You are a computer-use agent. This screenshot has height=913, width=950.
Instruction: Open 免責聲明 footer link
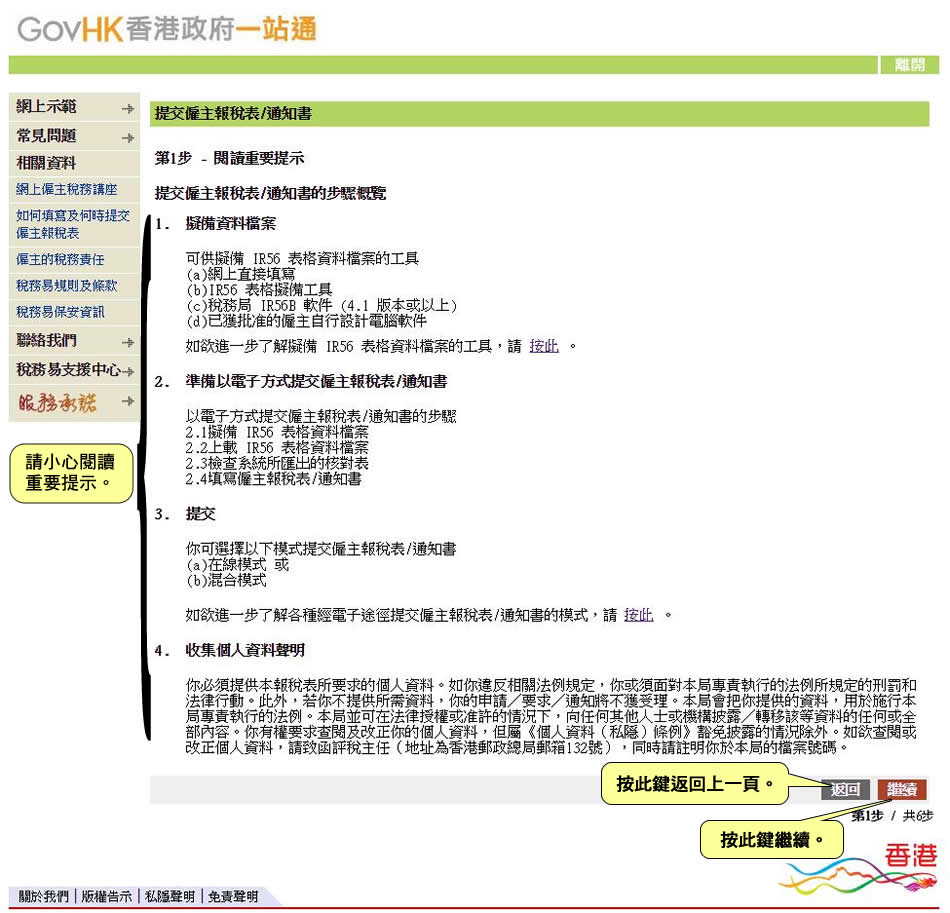pyautogui.click(x=233, y=896)
